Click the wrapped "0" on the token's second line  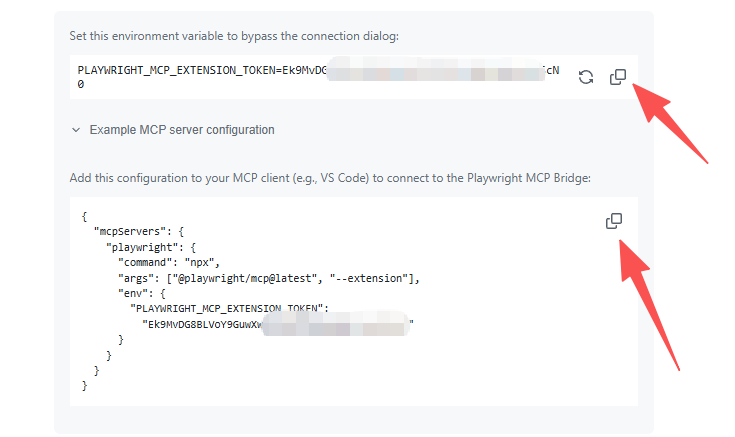(x=81, y=85)
